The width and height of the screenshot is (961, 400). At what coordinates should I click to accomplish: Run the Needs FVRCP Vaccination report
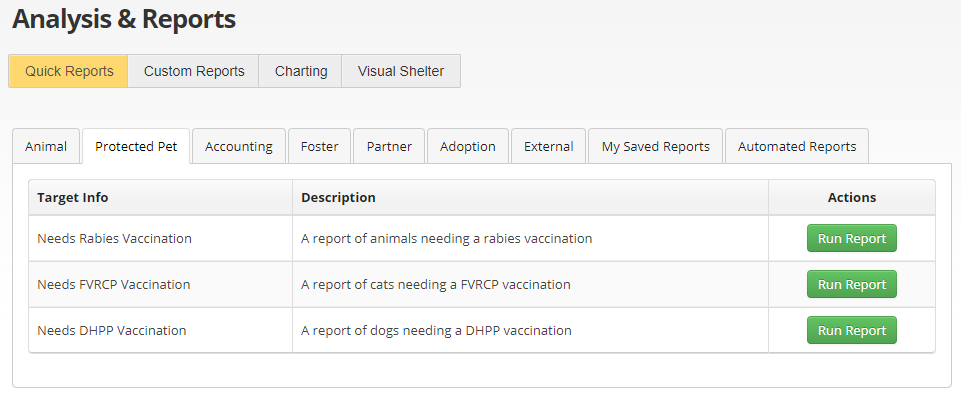852,285
